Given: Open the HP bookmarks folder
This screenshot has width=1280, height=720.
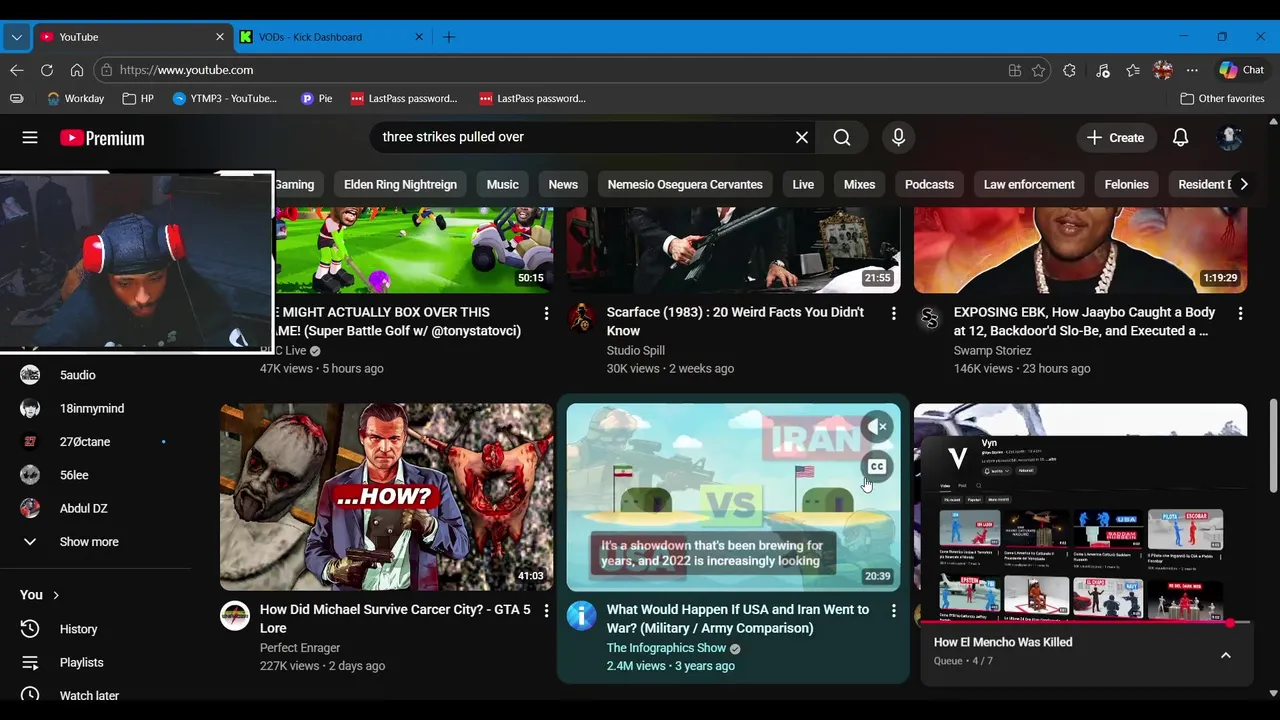Looking at the screenshot, I should (x=138, y=98).
